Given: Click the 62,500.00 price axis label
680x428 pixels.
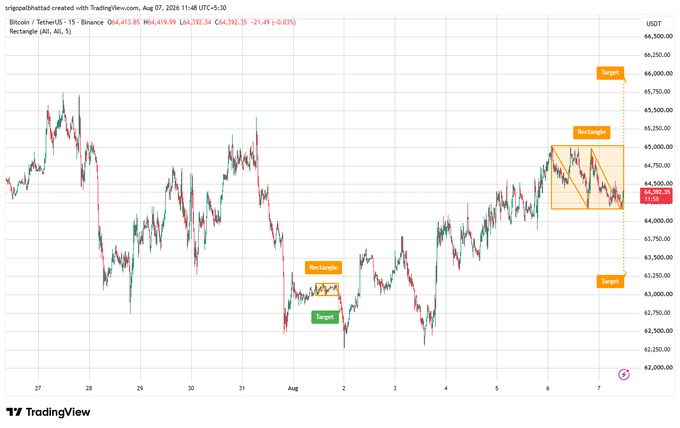Looking at the screenshot, I should [x=658, y=331].
